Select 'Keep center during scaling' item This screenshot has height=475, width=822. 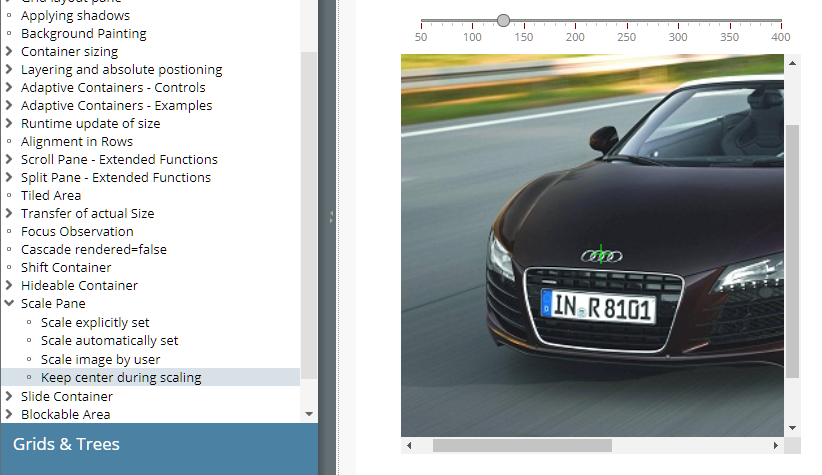[x=121, y=377]
